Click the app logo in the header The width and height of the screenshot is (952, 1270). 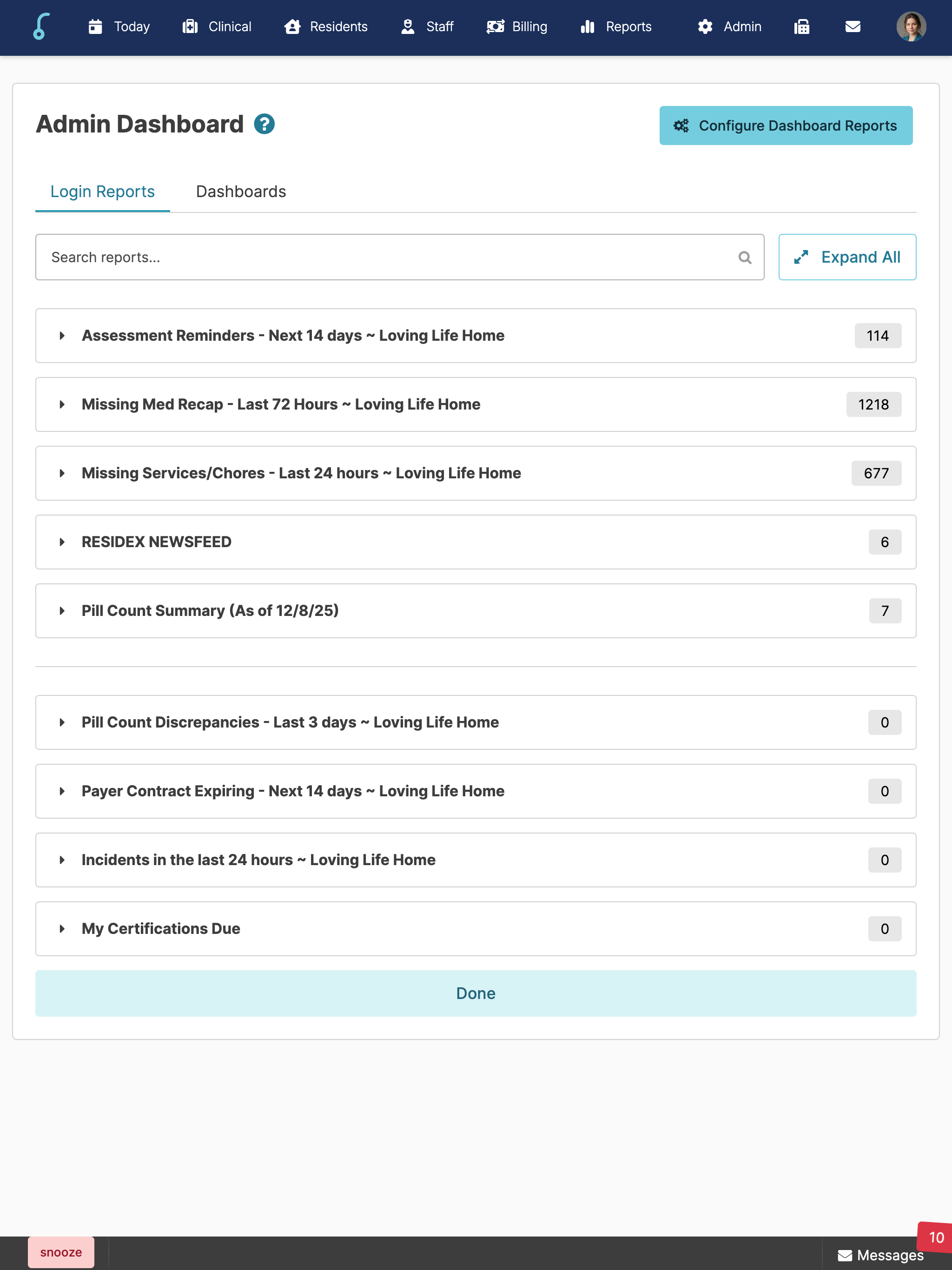[41, 26]
